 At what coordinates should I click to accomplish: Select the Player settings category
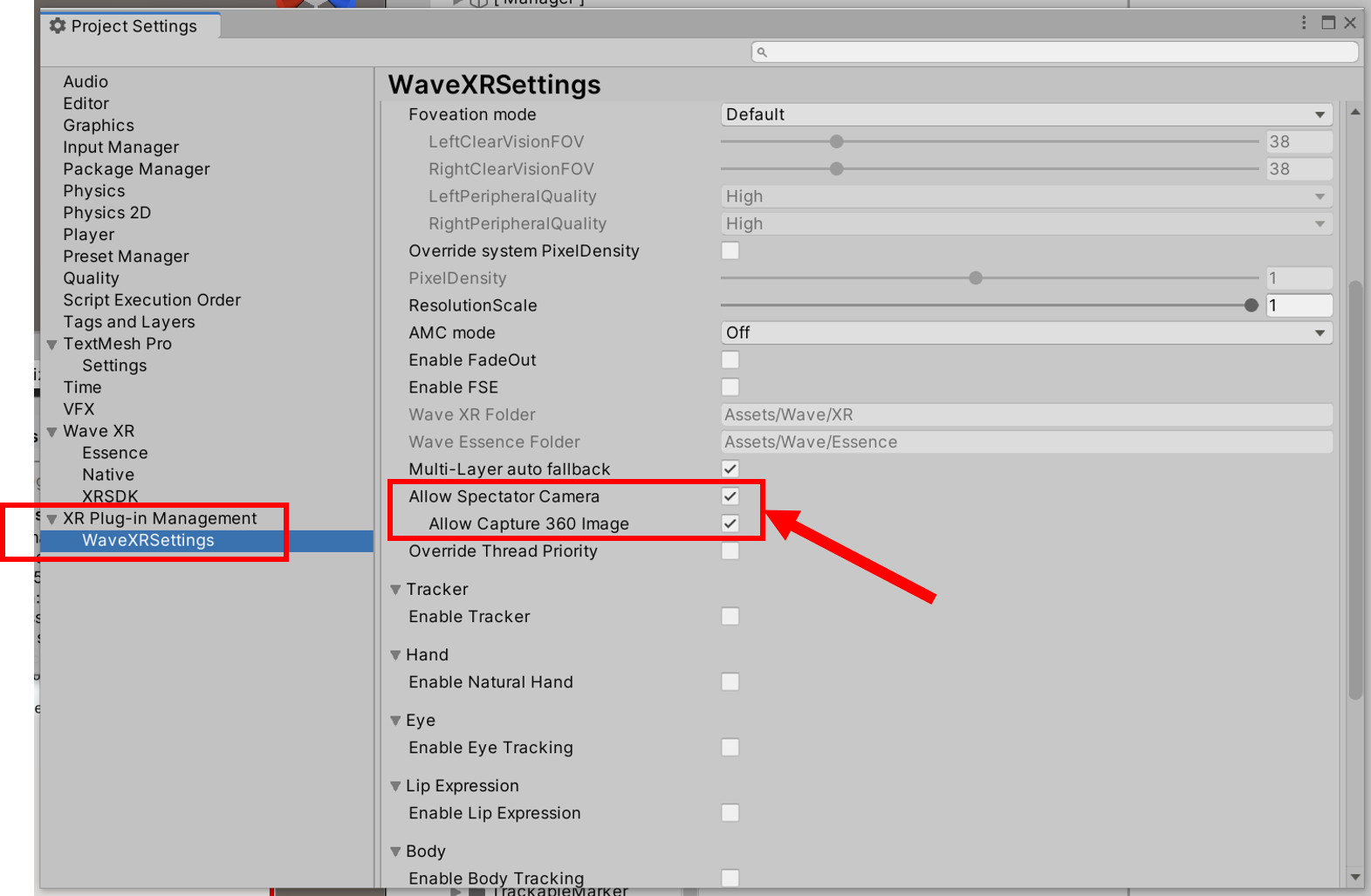pyautogui.click(x=89, y=235)
